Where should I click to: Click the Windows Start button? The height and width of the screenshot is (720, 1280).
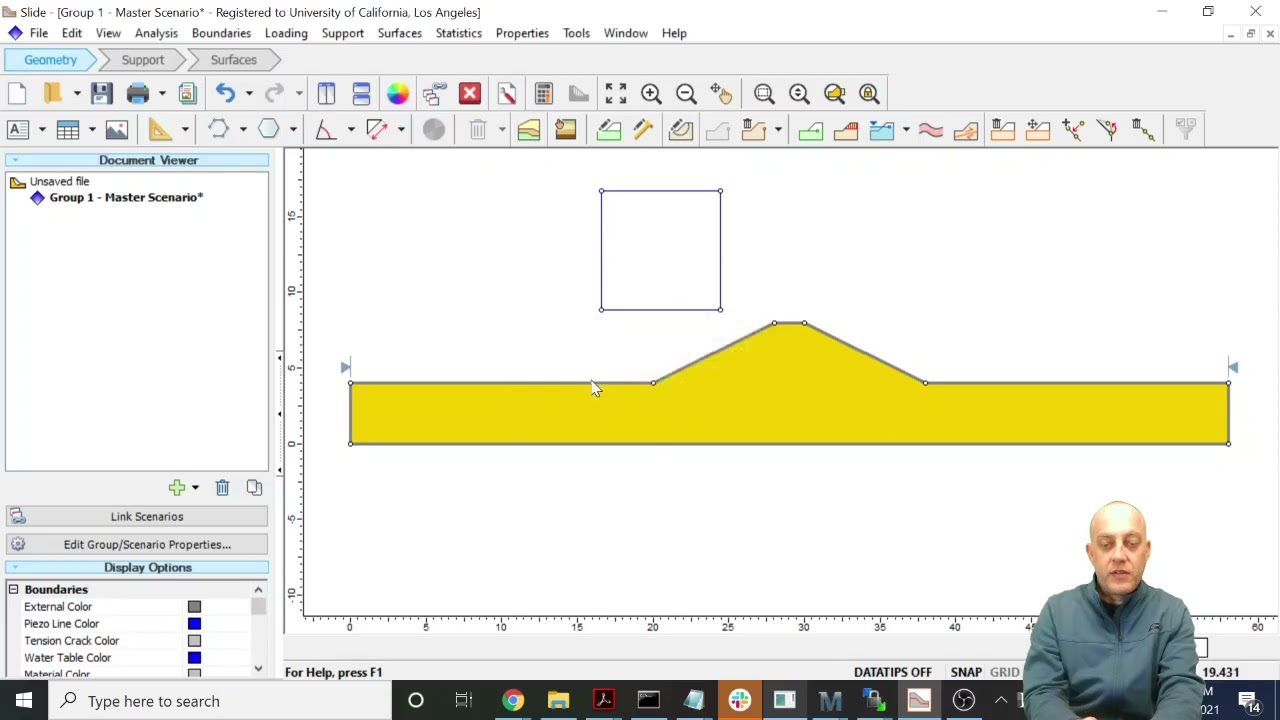[23, 701]
